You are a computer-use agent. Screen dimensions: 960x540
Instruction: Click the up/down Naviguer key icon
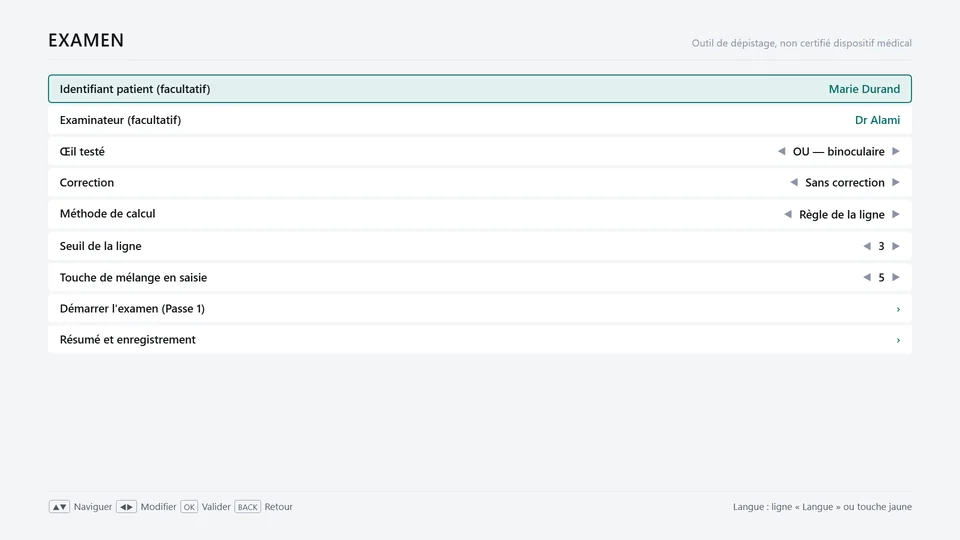click(x=59, y=507)
